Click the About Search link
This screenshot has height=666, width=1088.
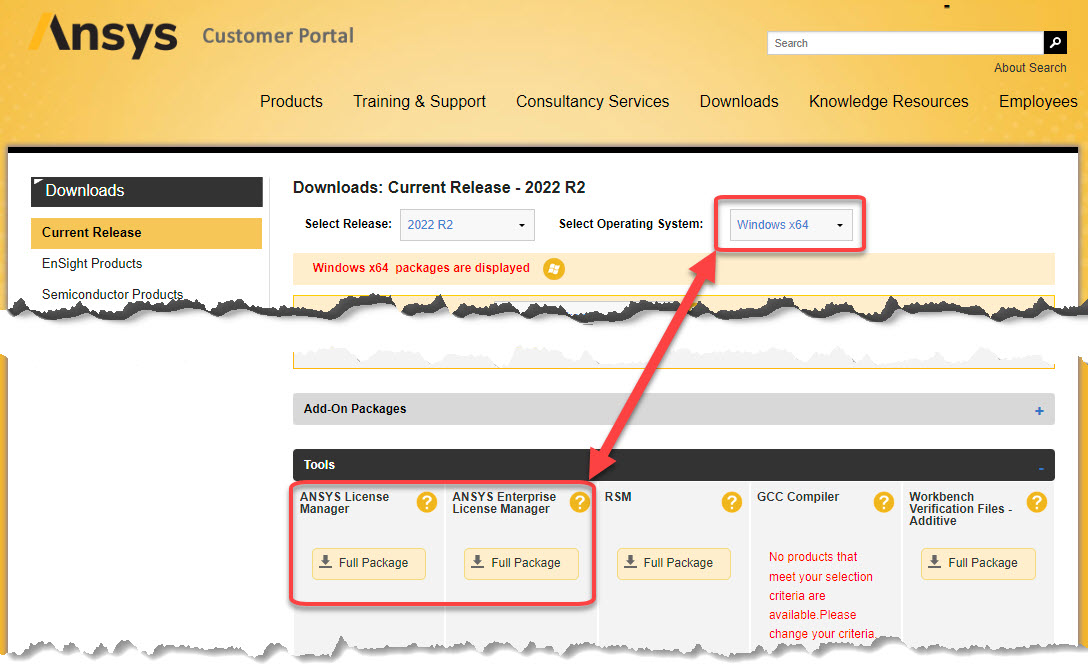1030,68
